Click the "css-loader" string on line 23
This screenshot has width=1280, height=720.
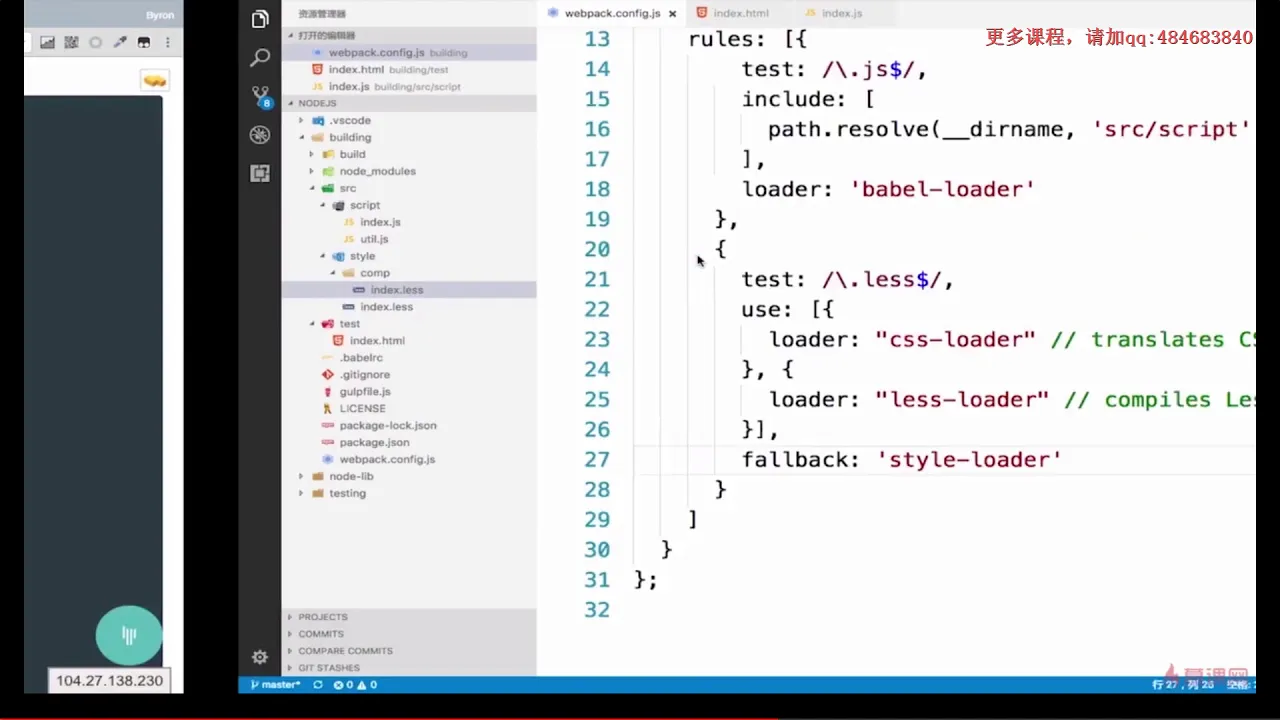(955, 339)
